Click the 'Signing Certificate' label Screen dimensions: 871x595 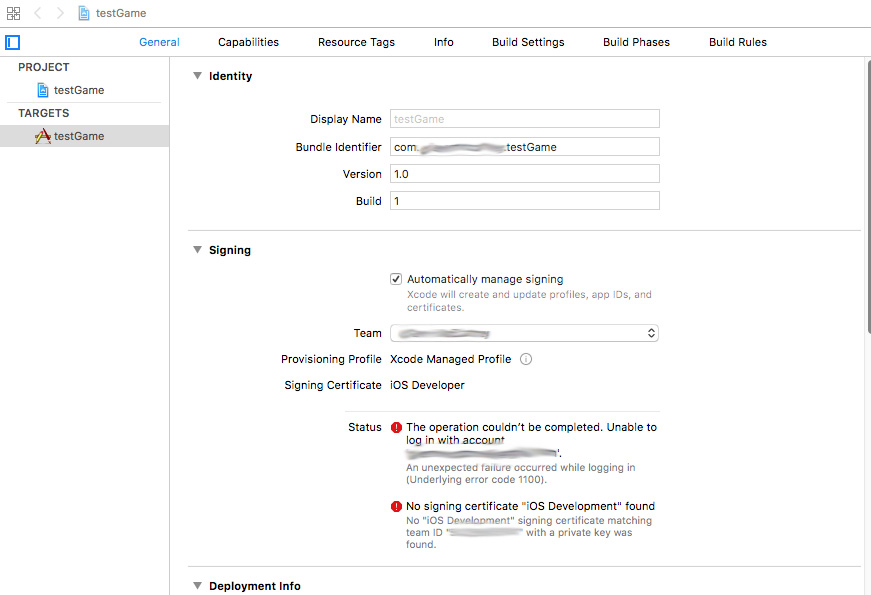click(333, 385)
